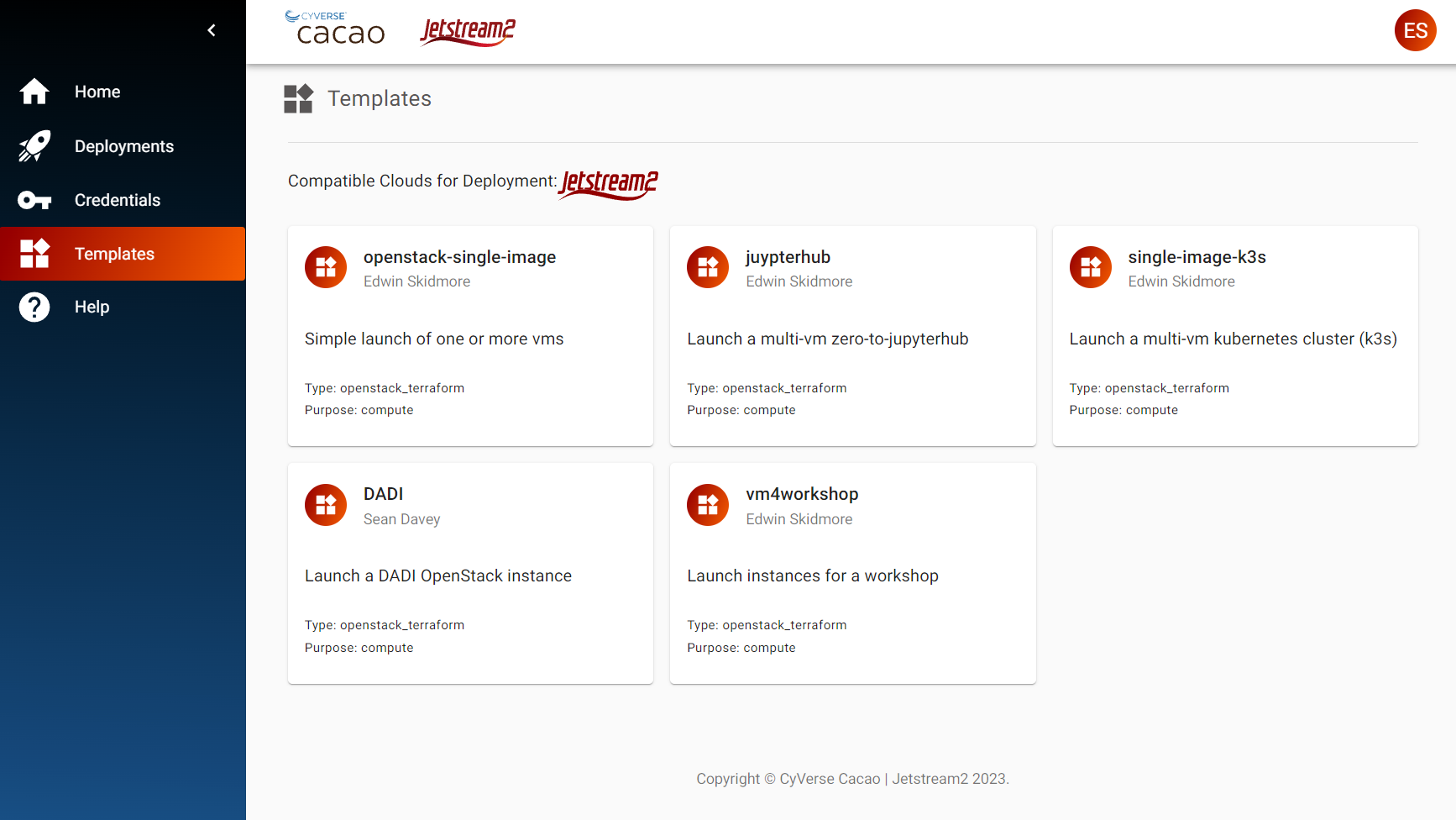Click the single-image-k3s template icon

coord(1090,267)
